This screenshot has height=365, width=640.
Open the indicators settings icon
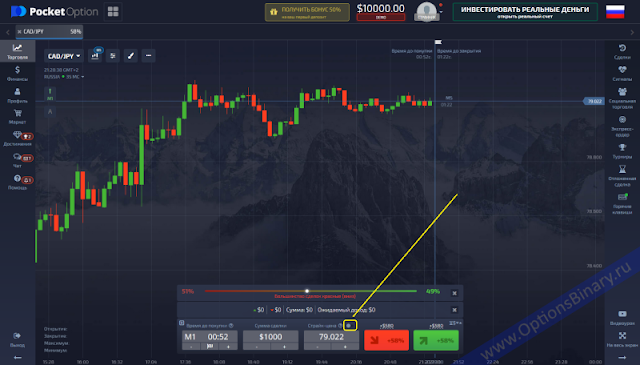pos(113,56)
